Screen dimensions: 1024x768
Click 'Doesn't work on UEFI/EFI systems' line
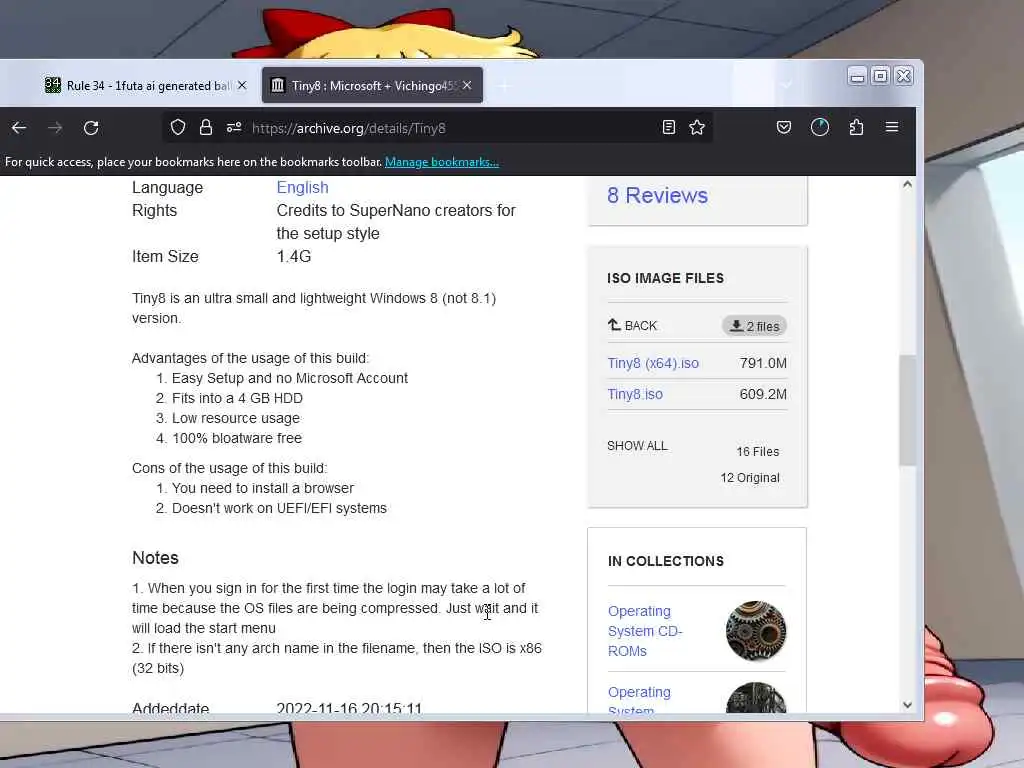coord(279,508)
